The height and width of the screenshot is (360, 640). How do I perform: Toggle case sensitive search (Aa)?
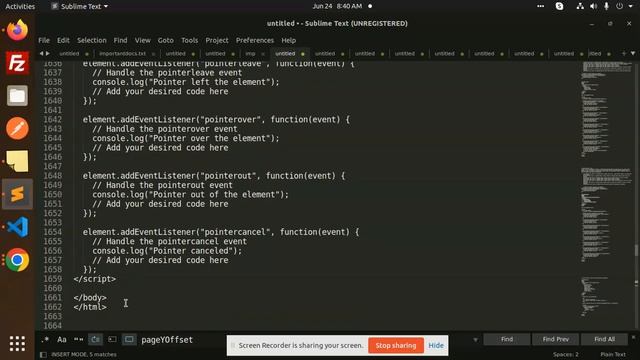coord(62,340)
